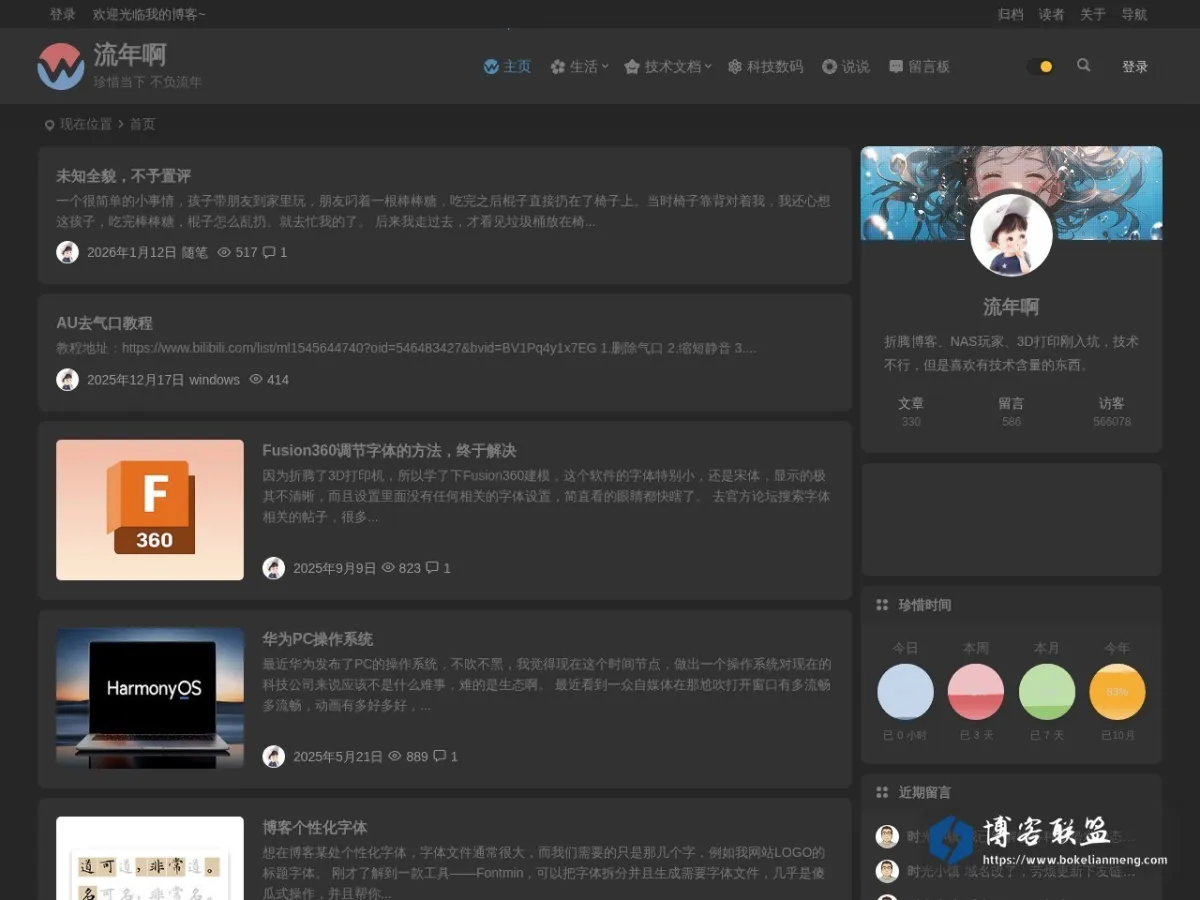
Task: Click author avatar on AU去气口教程 post
Action: tap(67, 380)
